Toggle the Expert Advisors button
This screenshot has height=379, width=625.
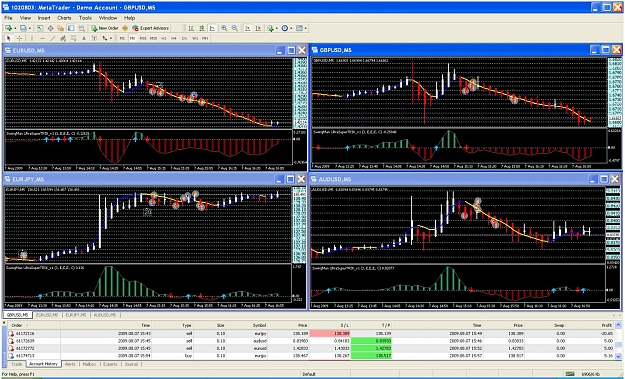click(x=151, y=28)
